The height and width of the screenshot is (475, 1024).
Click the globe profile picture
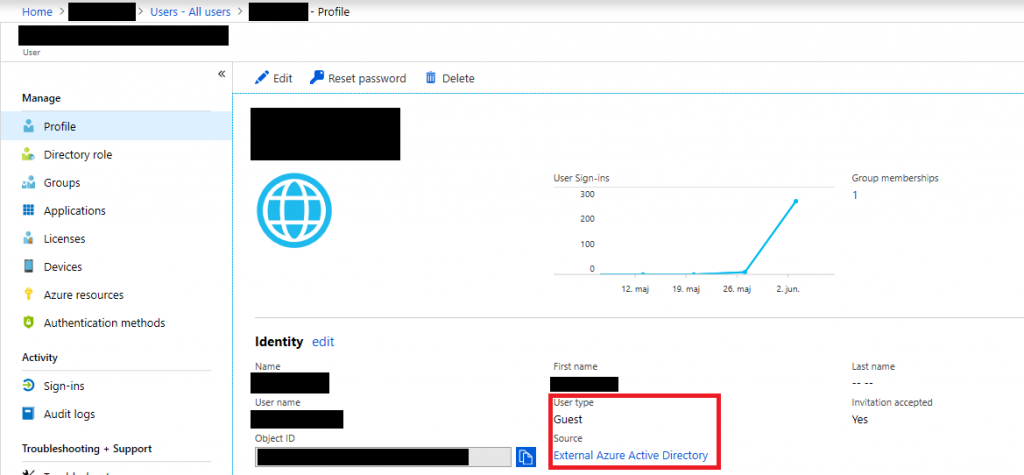click(295, 210)
